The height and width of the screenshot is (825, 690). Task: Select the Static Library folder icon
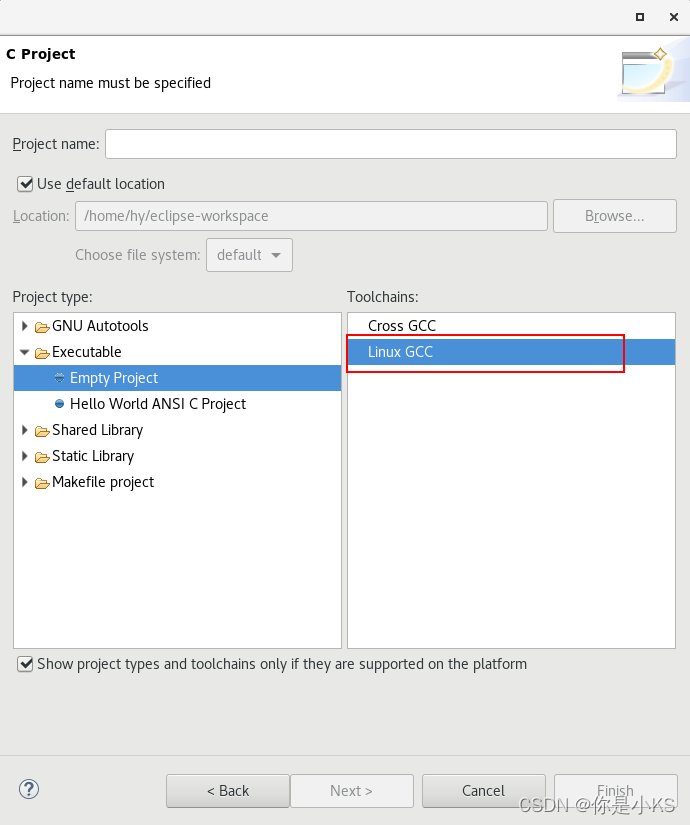[x=42, y=457]
